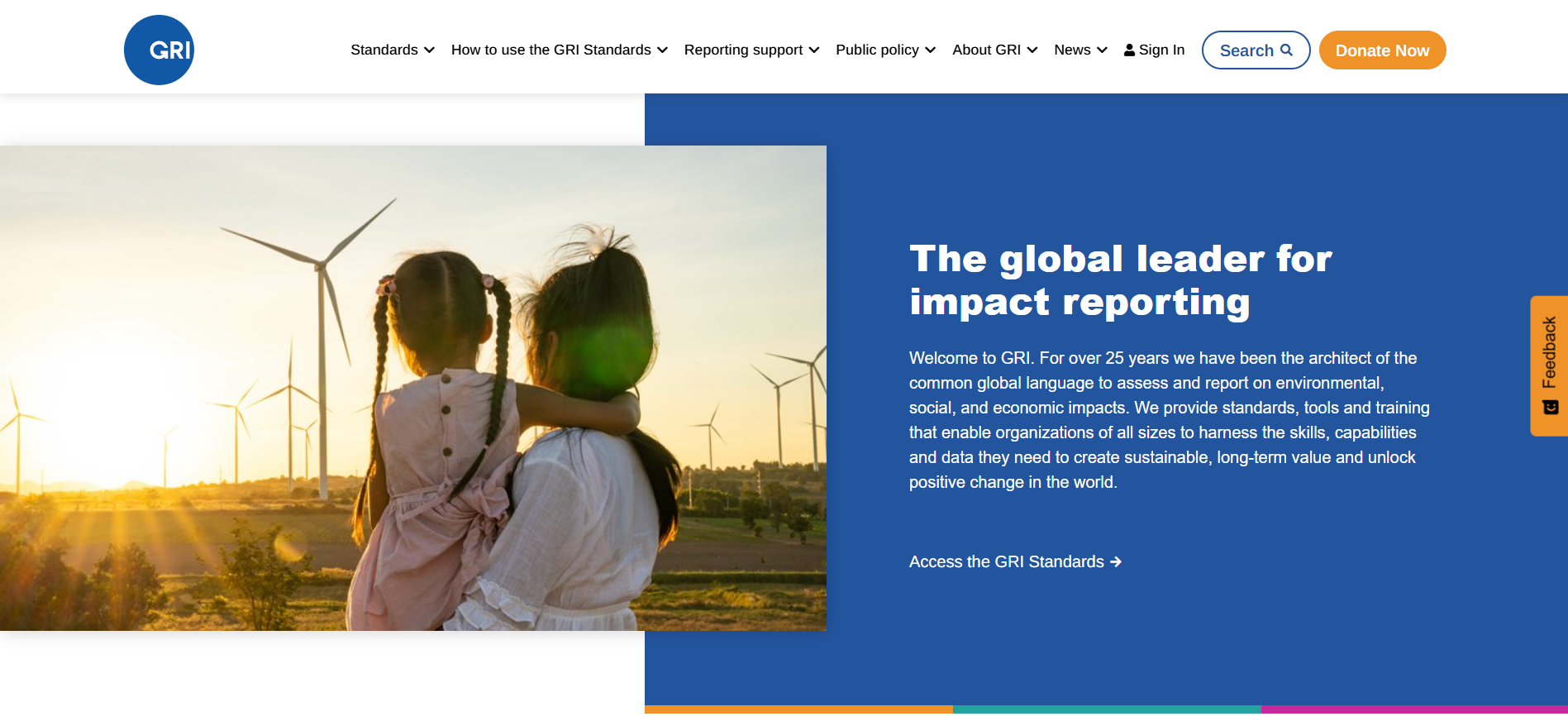Click the Sign In person icon
This screenshot has width=1568, height=721.
[x=1129, y=50]
